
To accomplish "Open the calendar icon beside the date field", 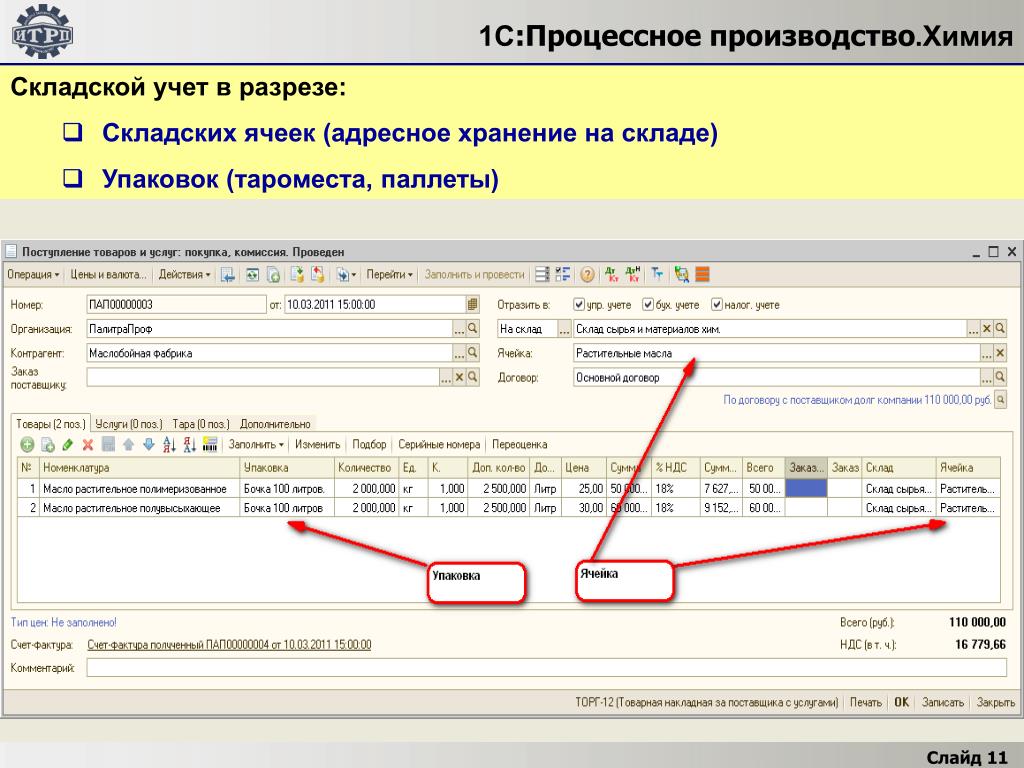I will 472,304.
